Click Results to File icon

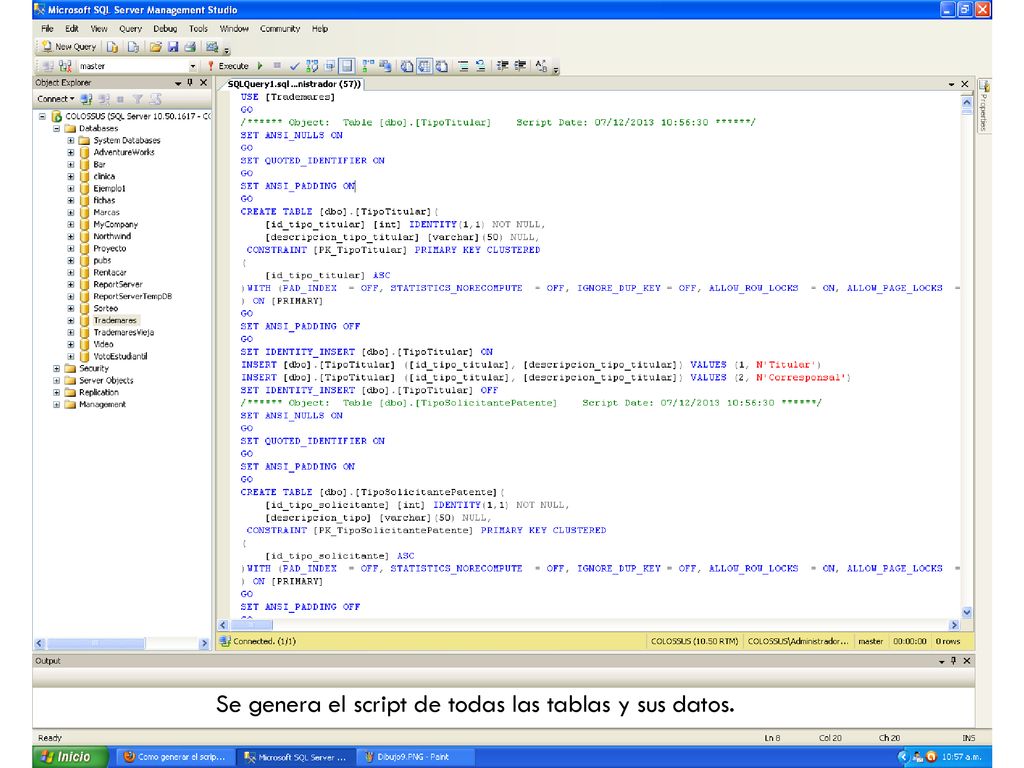pos(442,66)
